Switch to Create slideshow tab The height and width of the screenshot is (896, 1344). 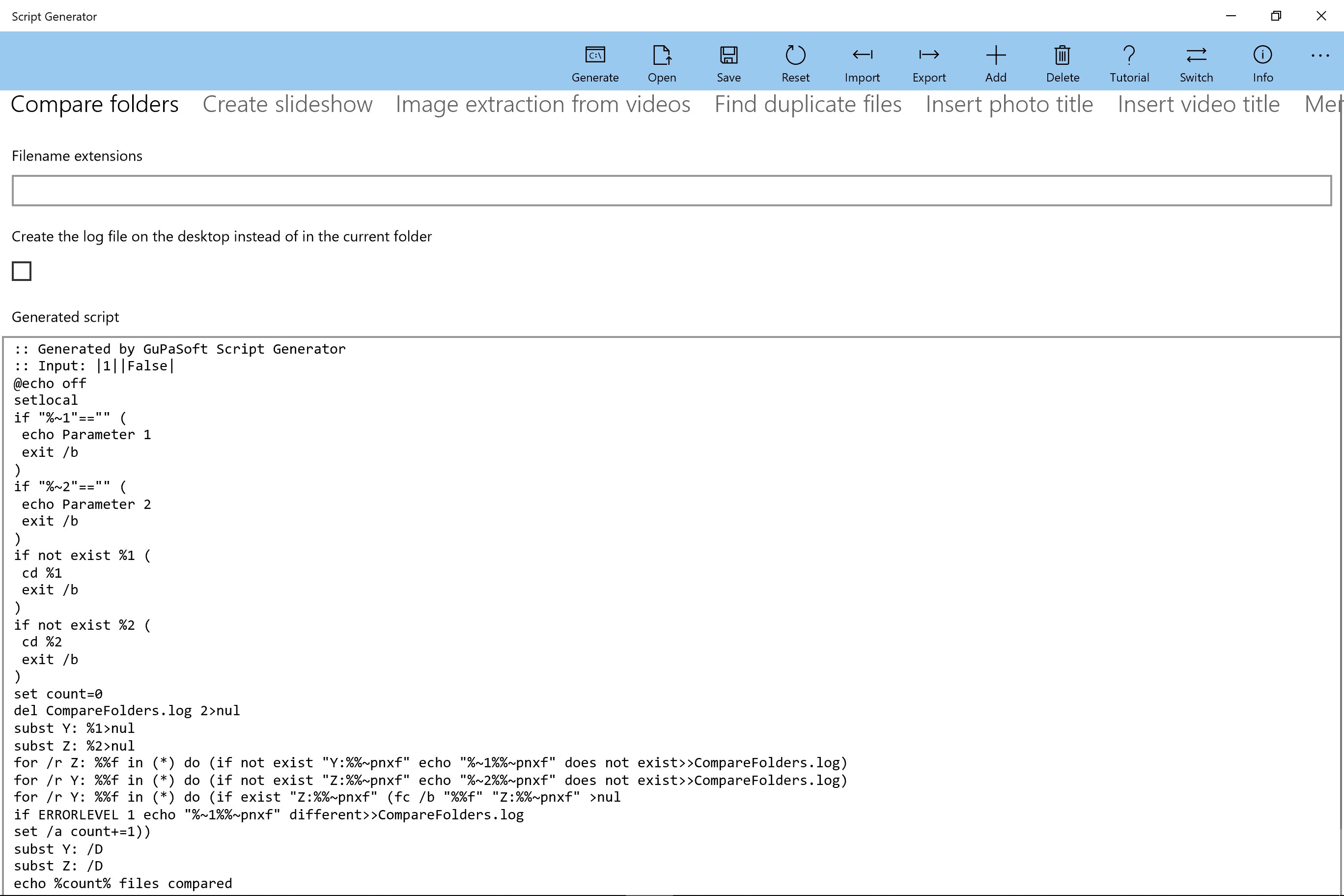click(x=287, y=105)
